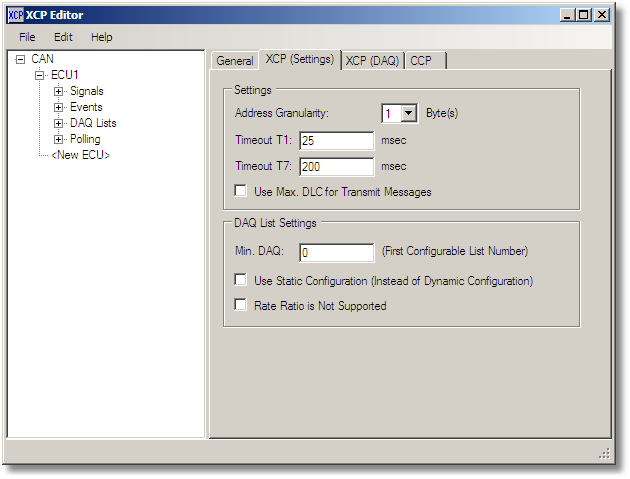Viewport: 630px width, 479px height.
Task: Expand the Polling tree node
Action: click(58, 140)
